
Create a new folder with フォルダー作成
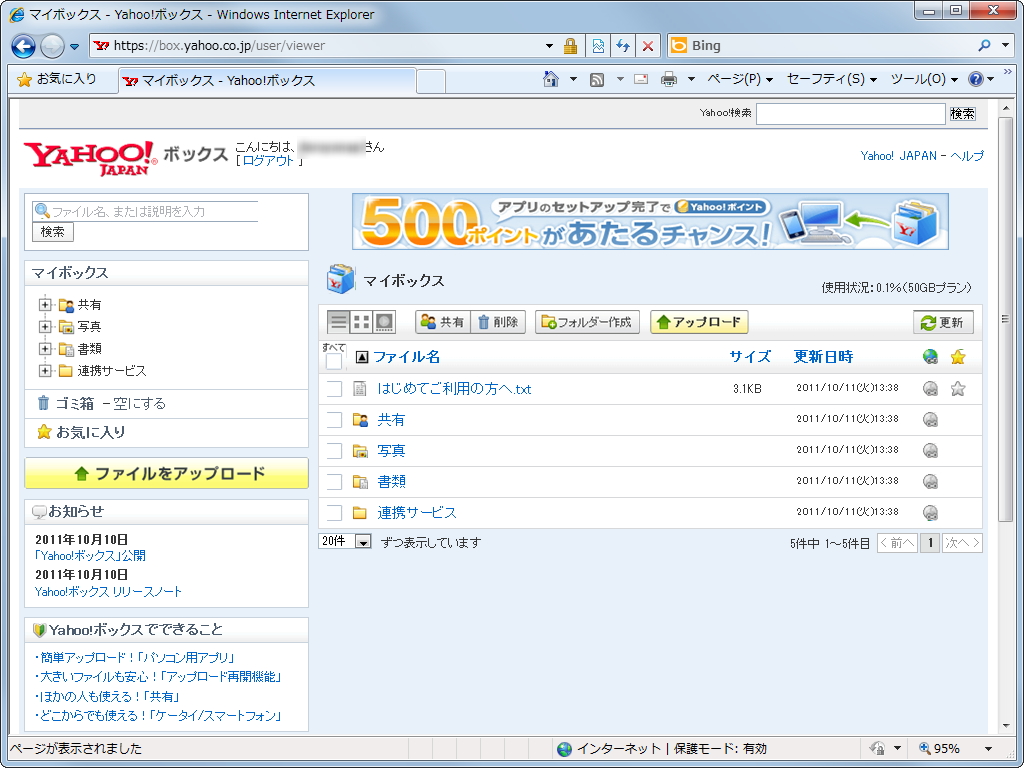[x=587, y=322]
